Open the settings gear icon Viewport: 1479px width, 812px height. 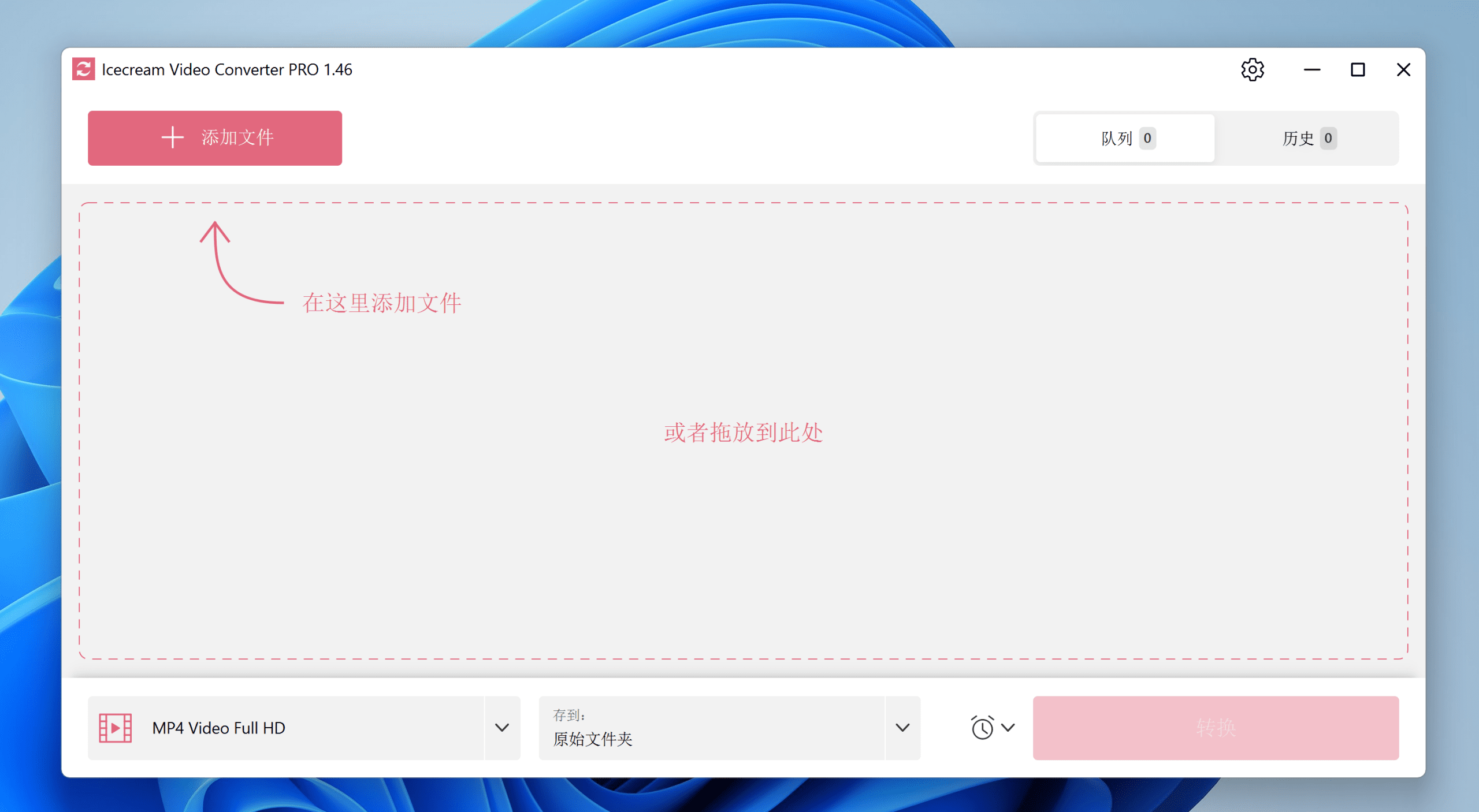pos(1252,70)
